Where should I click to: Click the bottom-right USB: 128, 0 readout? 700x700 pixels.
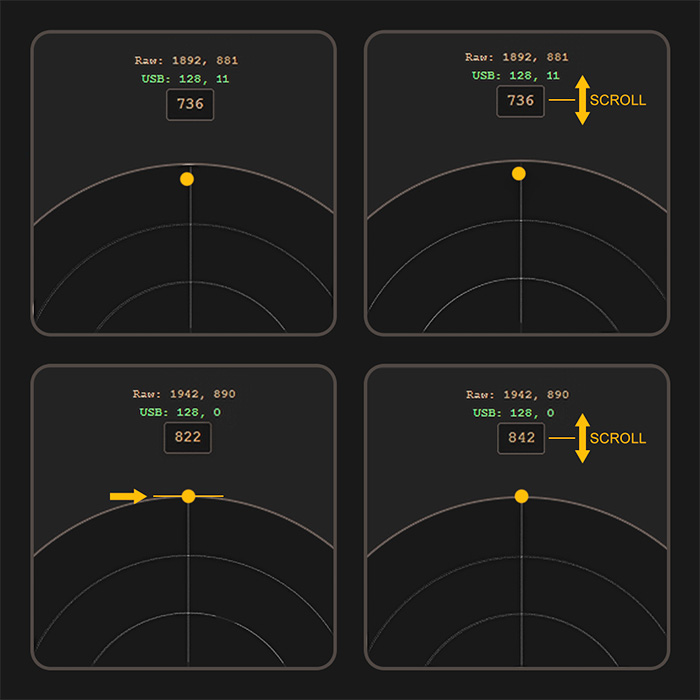(513, 413)
